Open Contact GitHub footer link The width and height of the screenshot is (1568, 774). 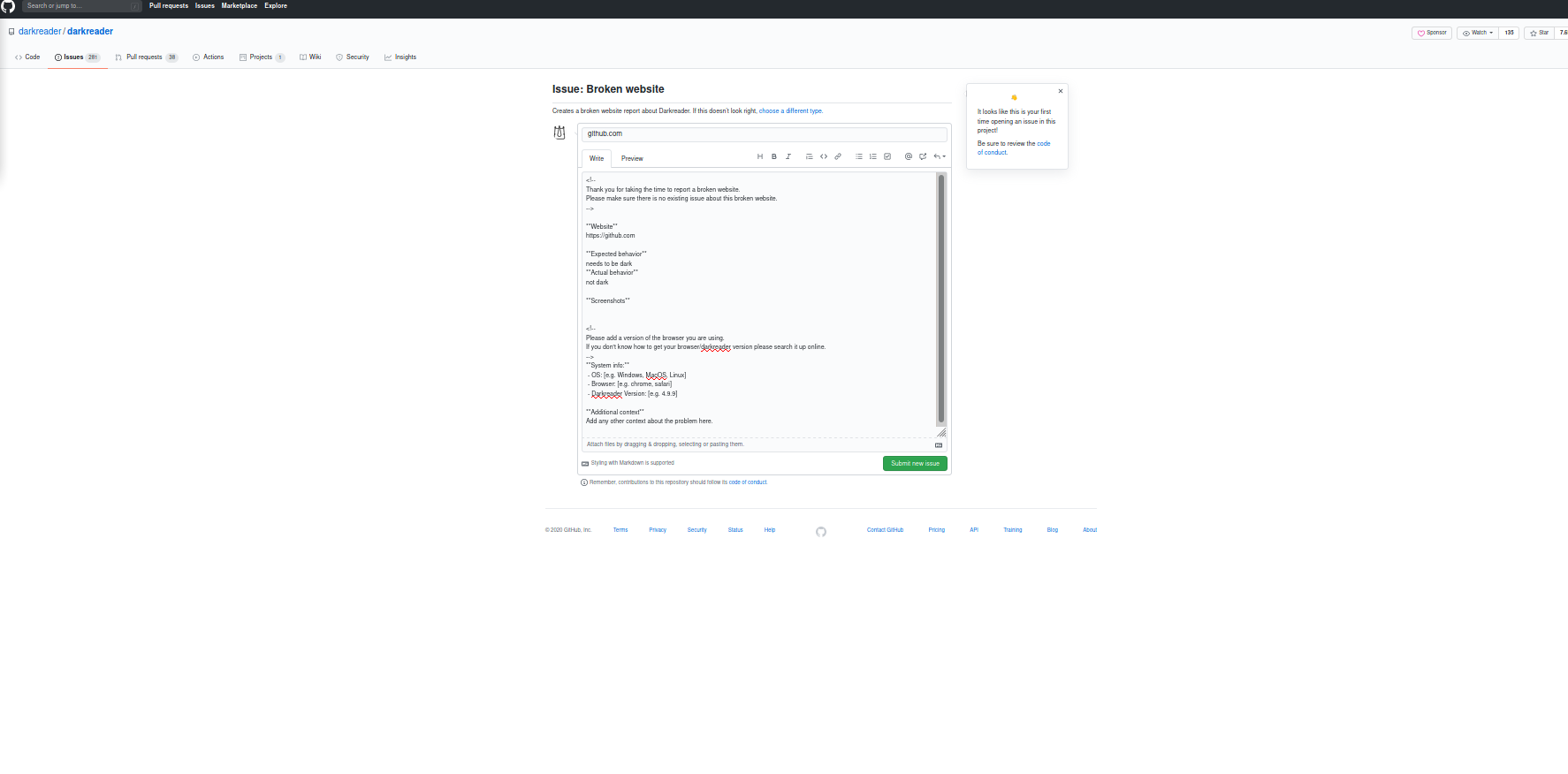point(885,530)
